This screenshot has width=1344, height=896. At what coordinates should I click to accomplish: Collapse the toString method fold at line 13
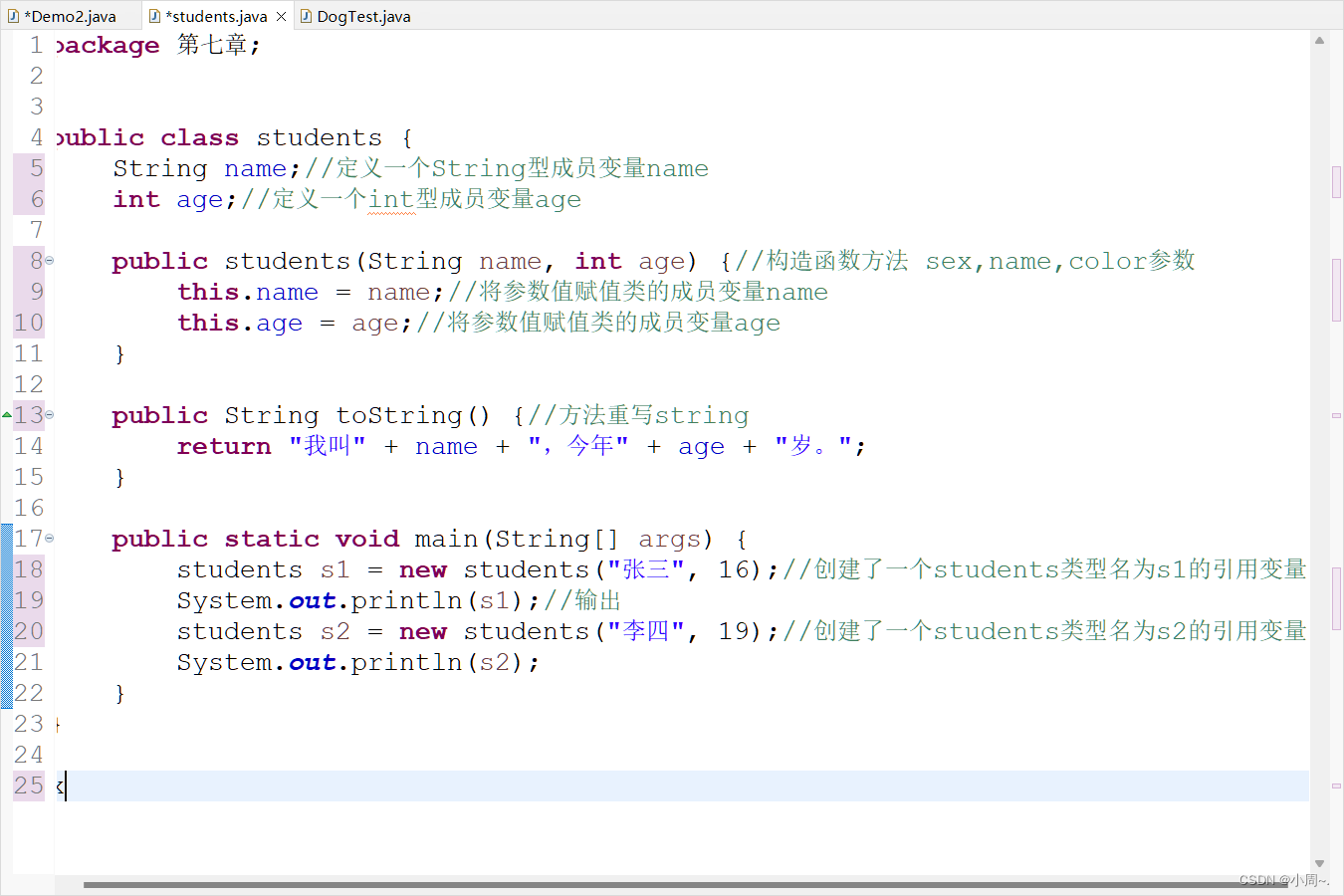tap(50, 414)
